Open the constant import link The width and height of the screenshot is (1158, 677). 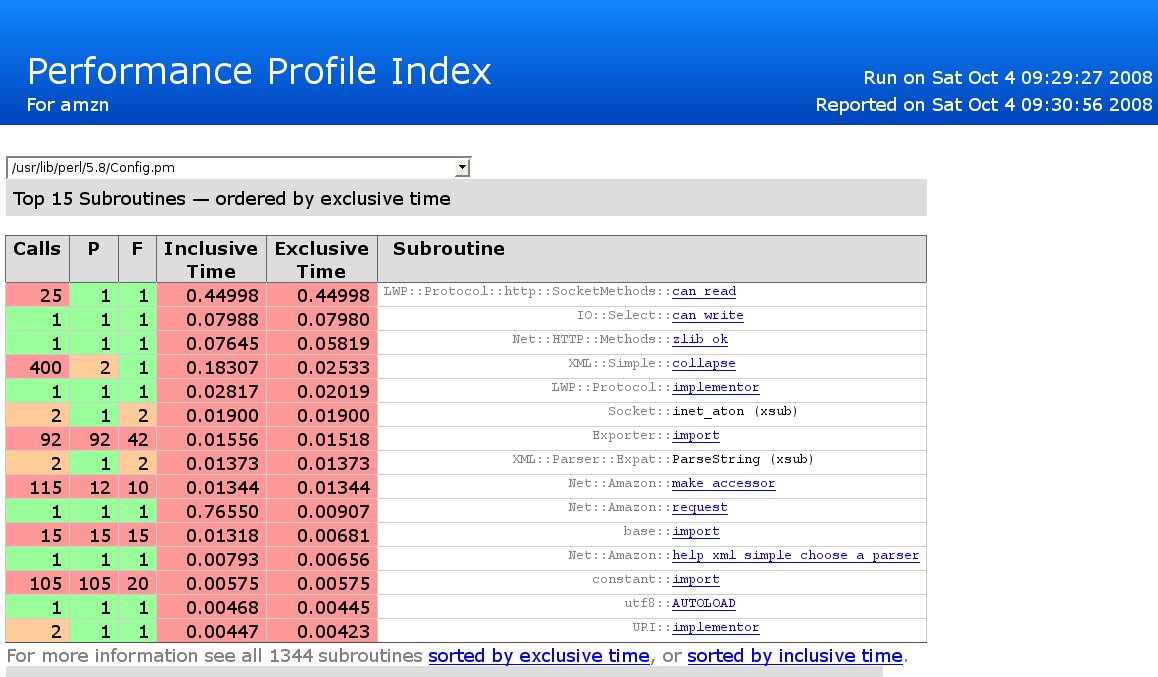696,579
